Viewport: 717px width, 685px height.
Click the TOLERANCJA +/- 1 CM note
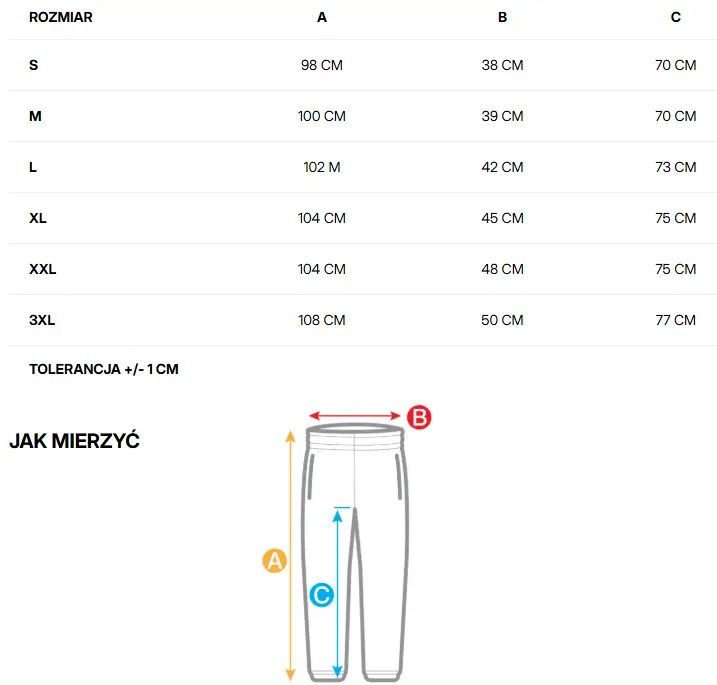104,369
